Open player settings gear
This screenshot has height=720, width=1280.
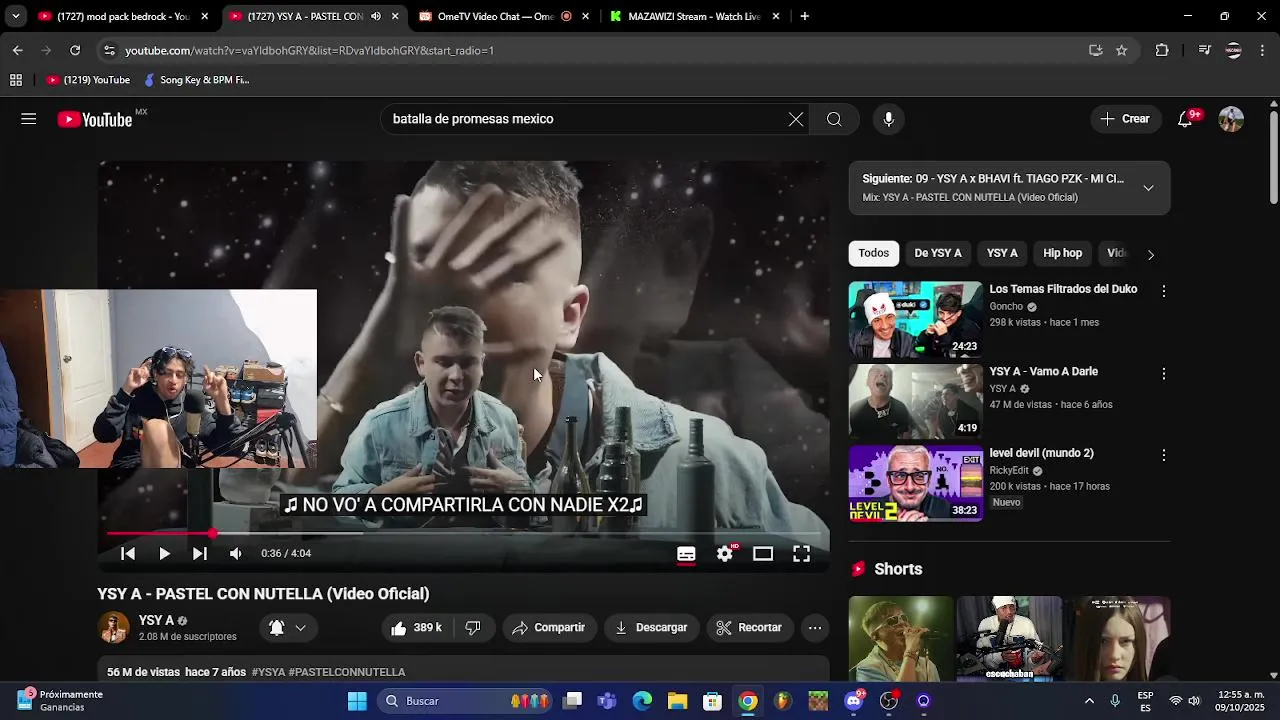725,553
